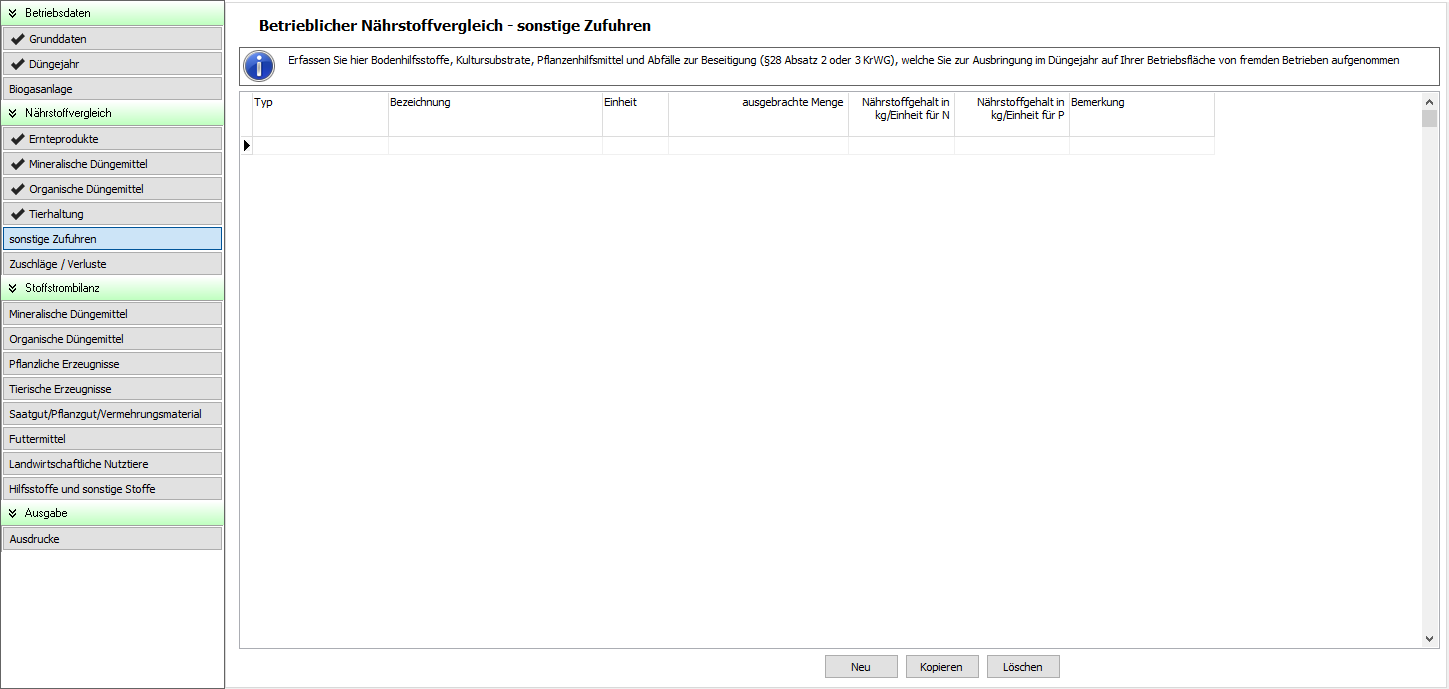Click the checkmark icon beside Ernteprodukte
Viewport: 1449px width, 689px height.
coord(17,139)
